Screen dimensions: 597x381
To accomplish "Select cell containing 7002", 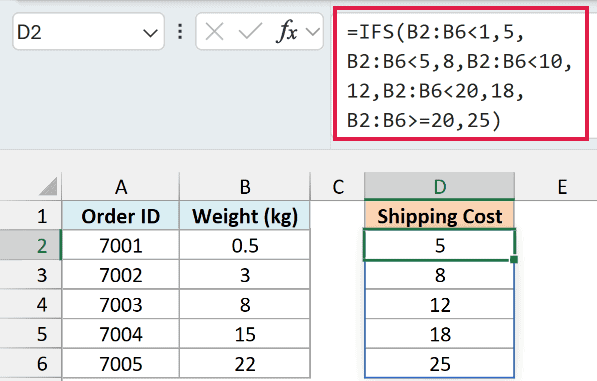I will pos(120,275).
